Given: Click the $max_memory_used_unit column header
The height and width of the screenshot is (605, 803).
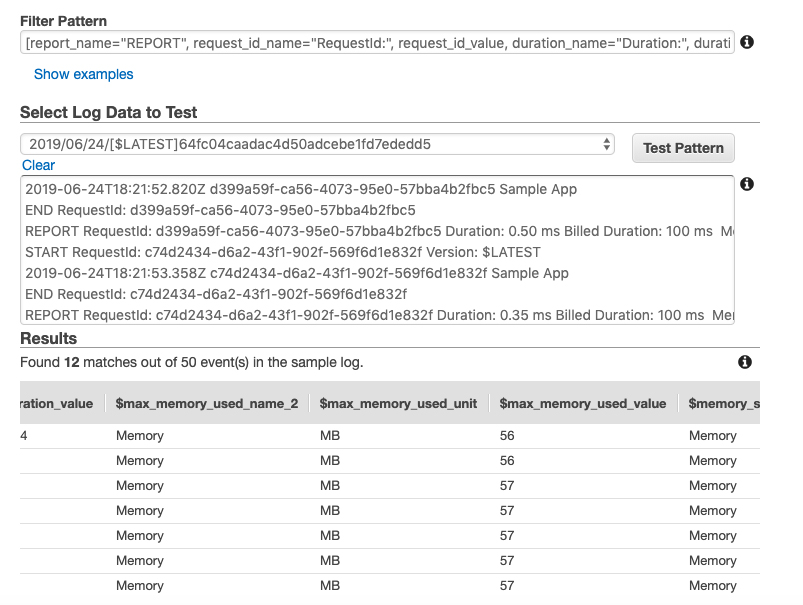Looking at the screenshot, I should tap(398, 404).
